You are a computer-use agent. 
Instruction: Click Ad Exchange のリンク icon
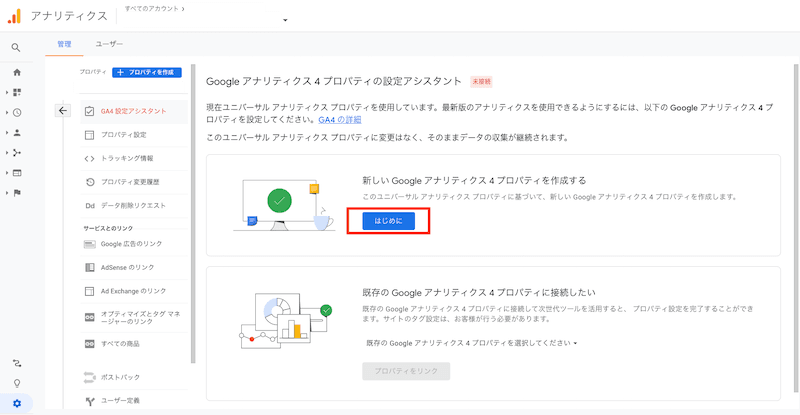pos(89,291)
